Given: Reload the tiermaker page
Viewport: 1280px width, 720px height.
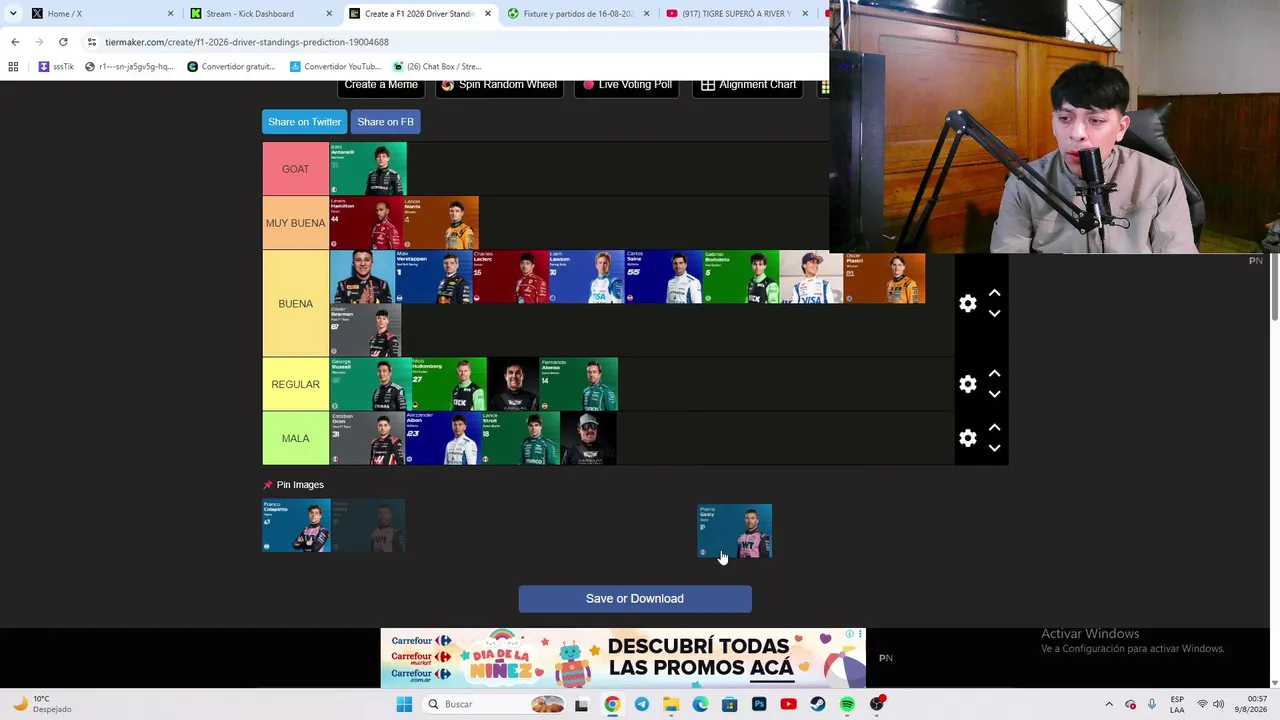Looking at the screenshot, I should click(x=63, y=42).
